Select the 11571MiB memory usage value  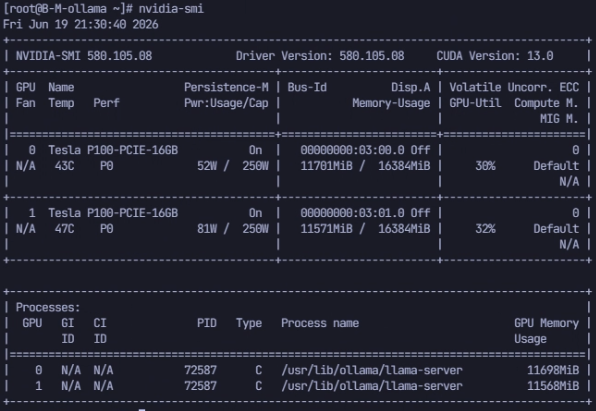(x=326, y=229)
